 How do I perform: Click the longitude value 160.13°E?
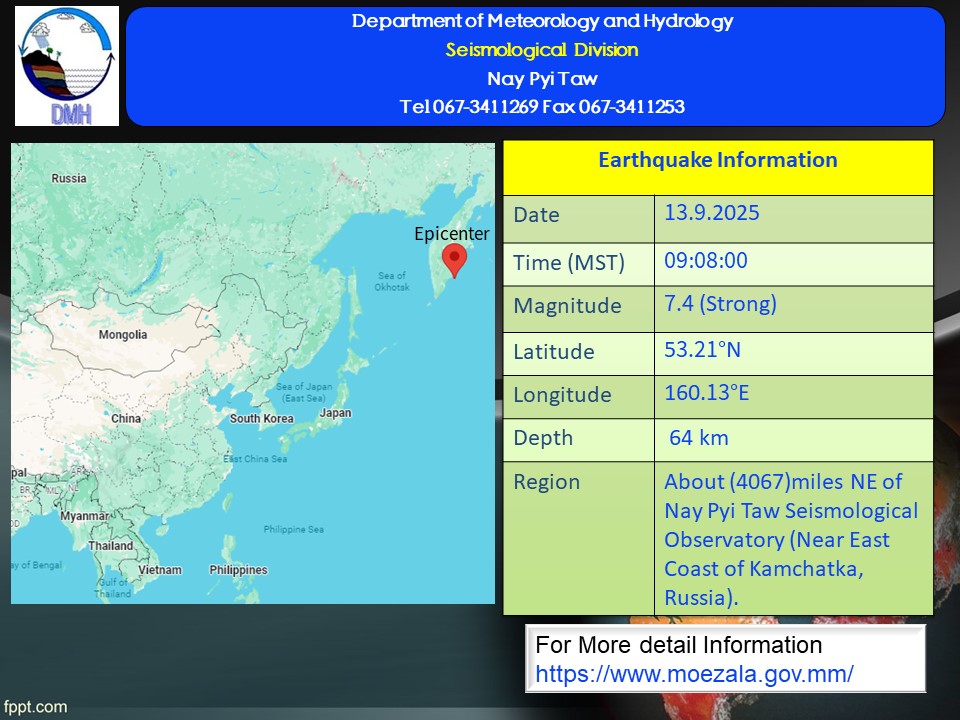click(x=707, y=392)
